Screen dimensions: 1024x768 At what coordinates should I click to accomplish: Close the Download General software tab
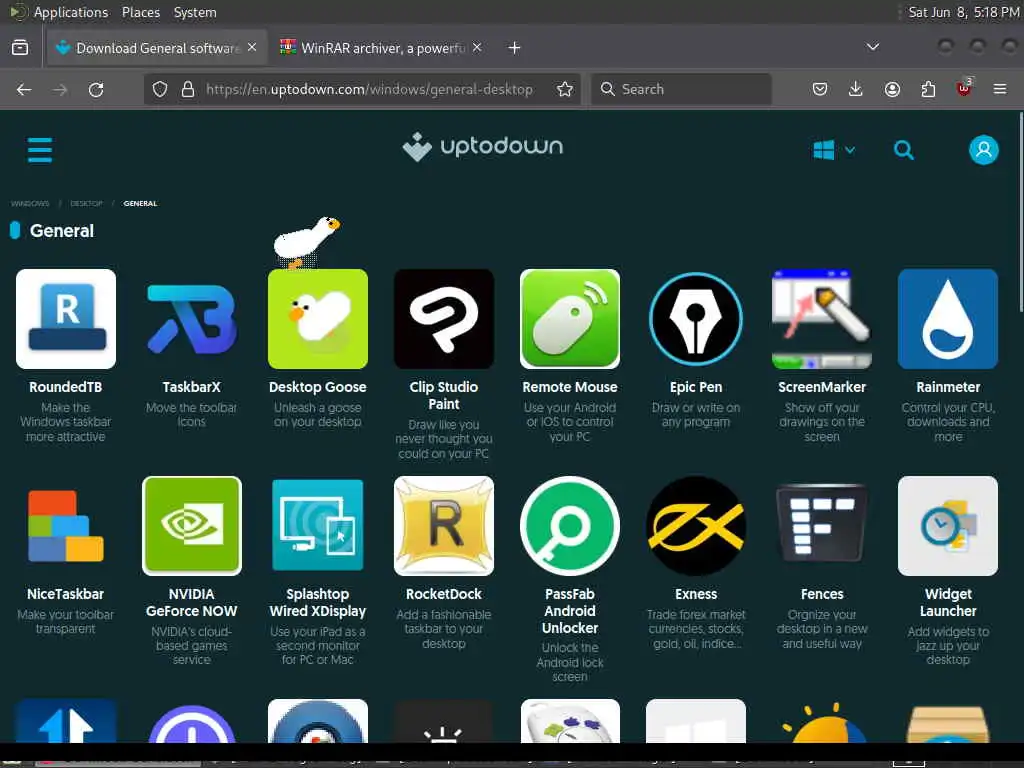coord(252,47)
